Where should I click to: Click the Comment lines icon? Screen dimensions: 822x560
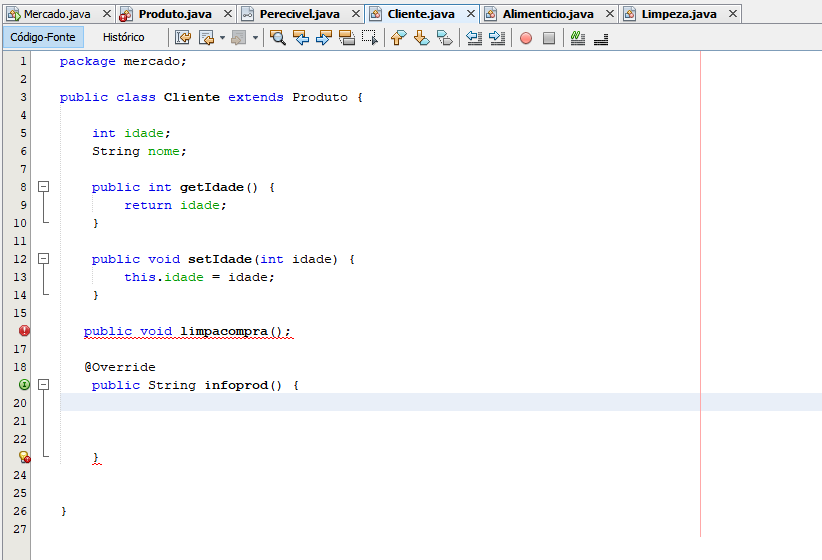click(x=578, y=38)
